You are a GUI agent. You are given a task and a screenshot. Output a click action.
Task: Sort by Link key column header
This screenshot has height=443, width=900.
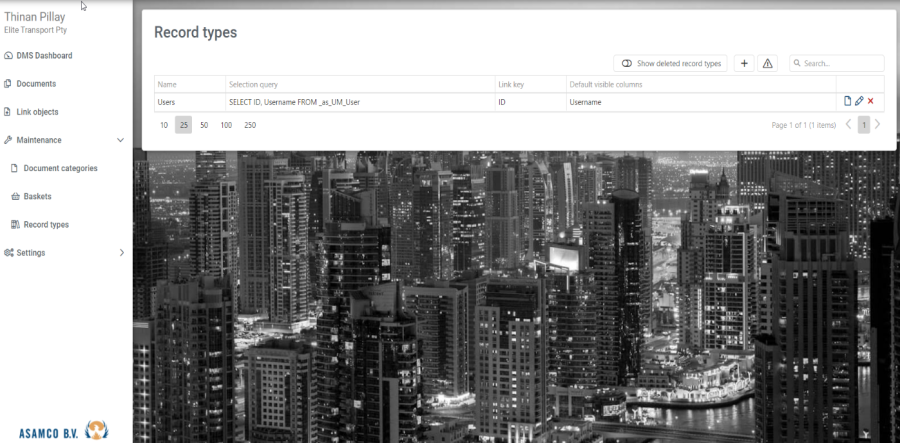tap(530, 84)
